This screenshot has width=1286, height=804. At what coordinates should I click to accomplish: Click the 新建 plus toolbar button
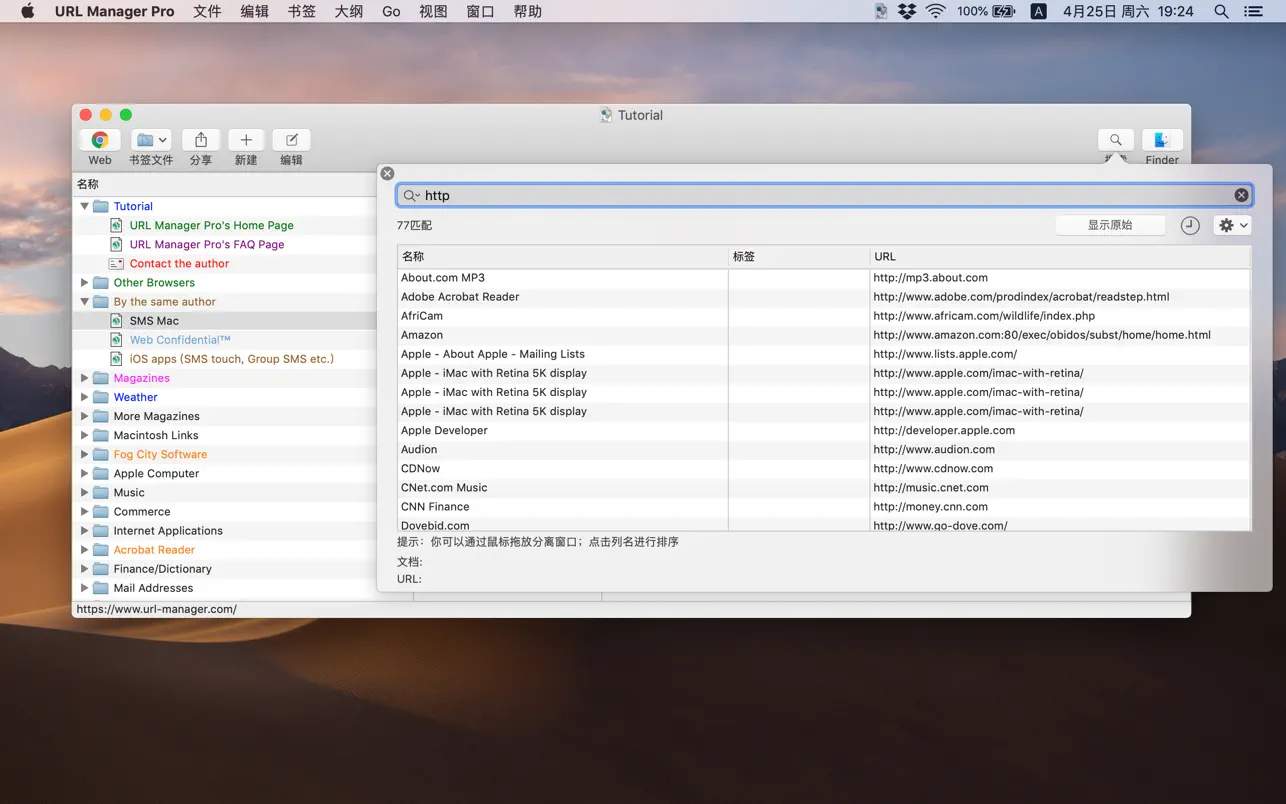(246, 140)
